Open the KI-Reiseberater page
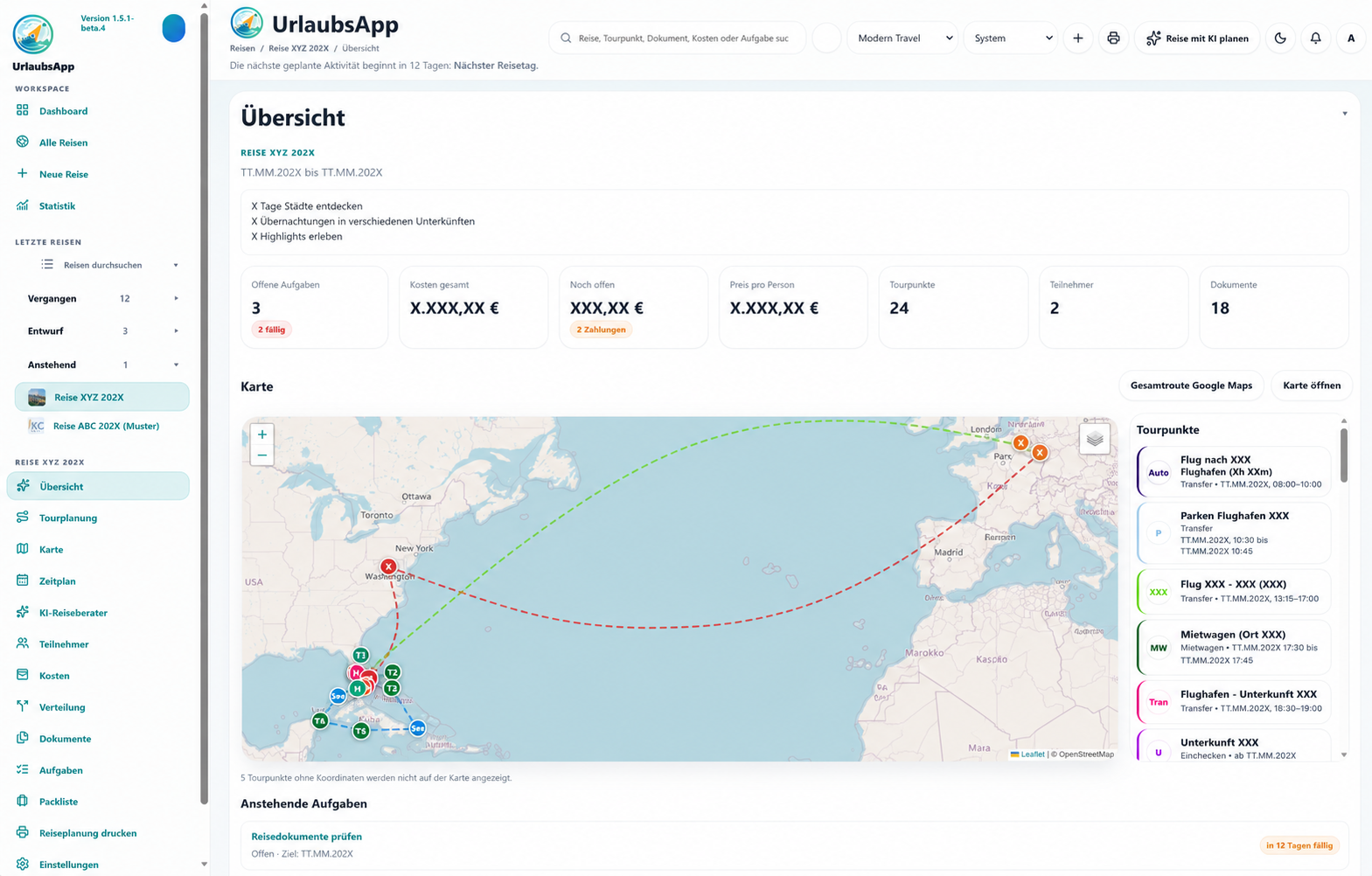 click(98, 612)
